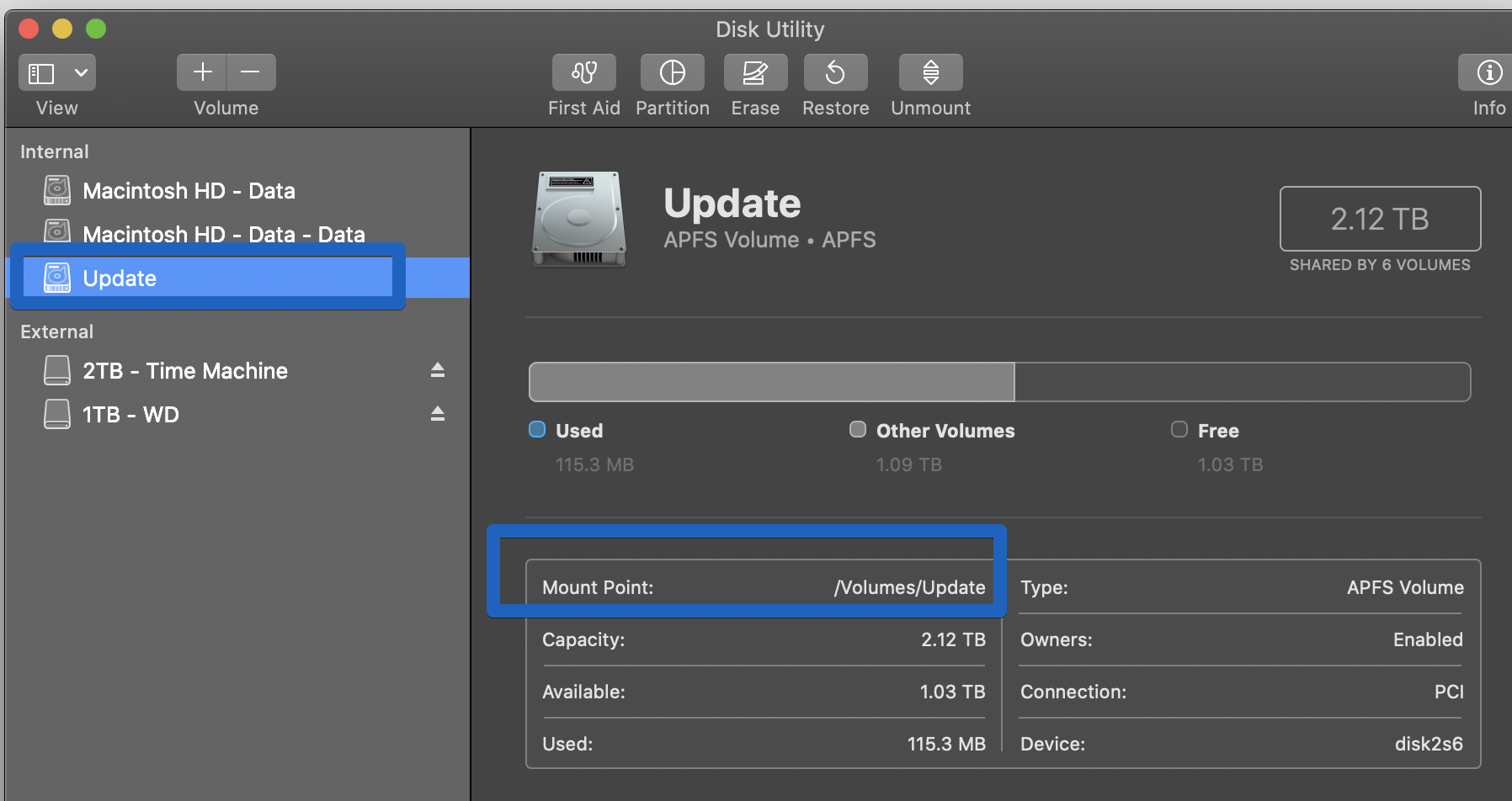Open the Info panel
The image size is (1512, 801).
click(1488, 72)
